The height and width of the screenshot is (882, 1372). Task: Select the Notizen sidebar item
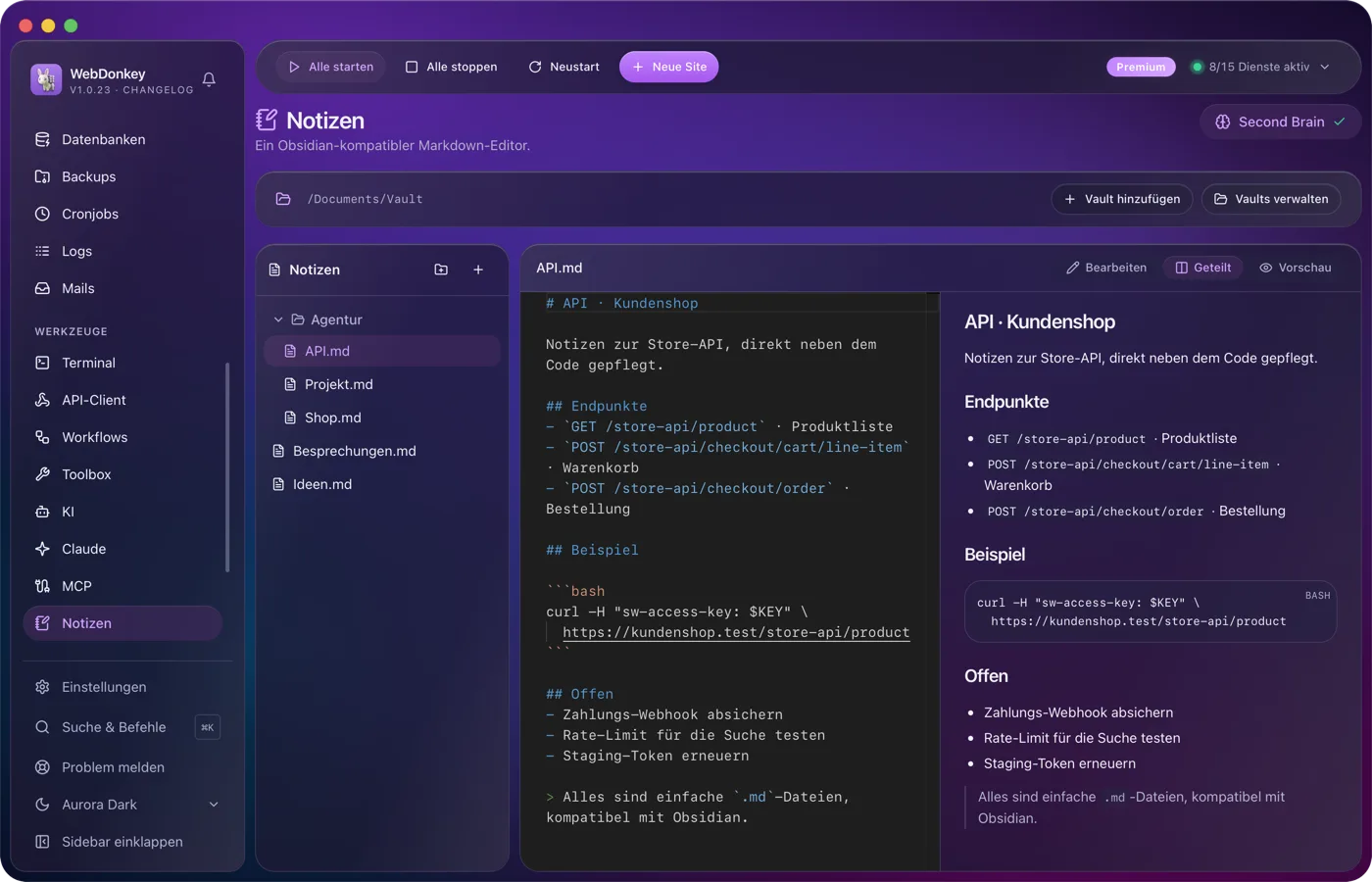click(x=123, y=623)
